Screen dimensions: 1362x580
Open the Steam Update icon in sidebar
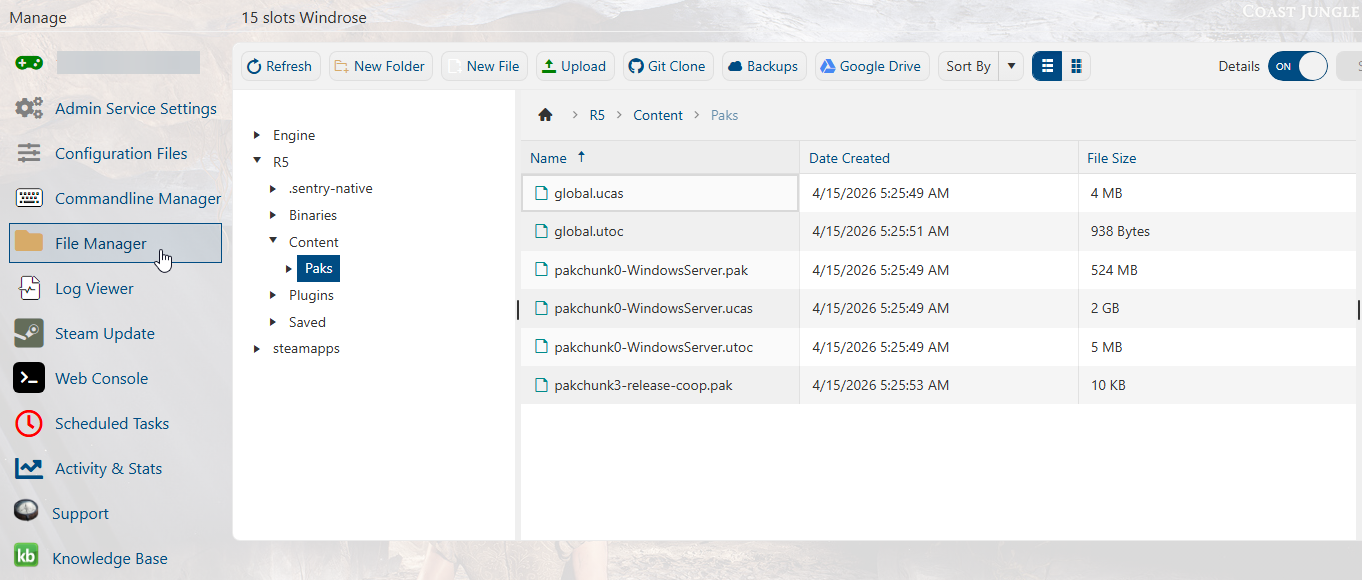(29, 333)
